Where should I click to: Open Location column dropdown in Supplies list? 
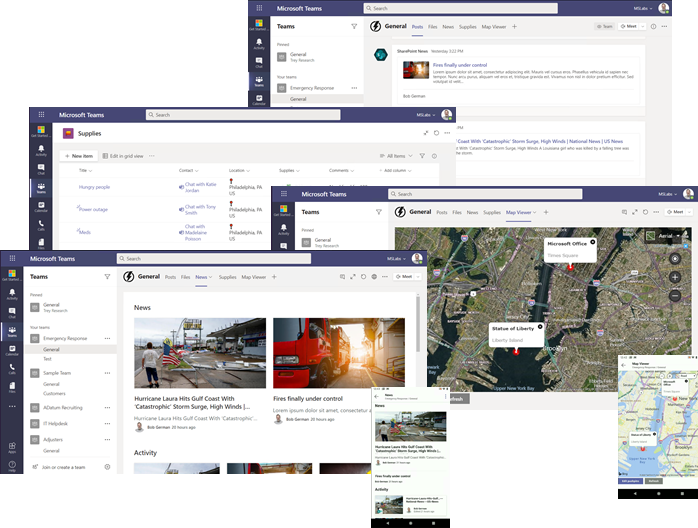248,171
